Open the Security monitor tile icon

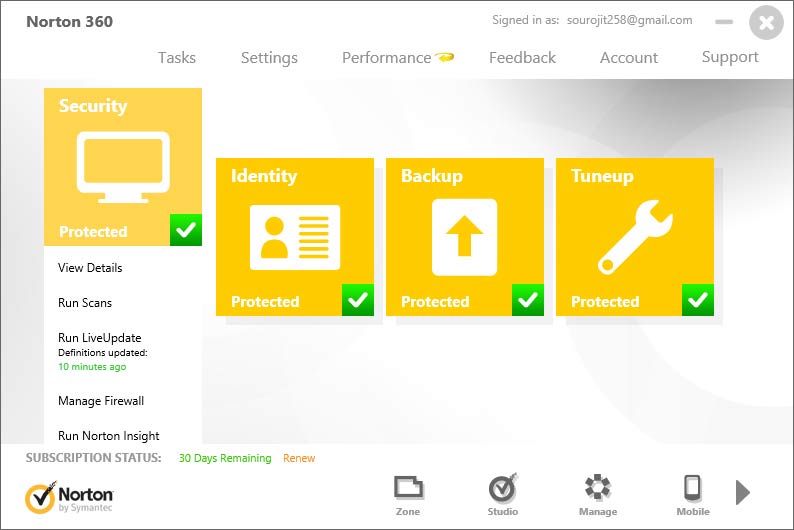pos(123,167)
